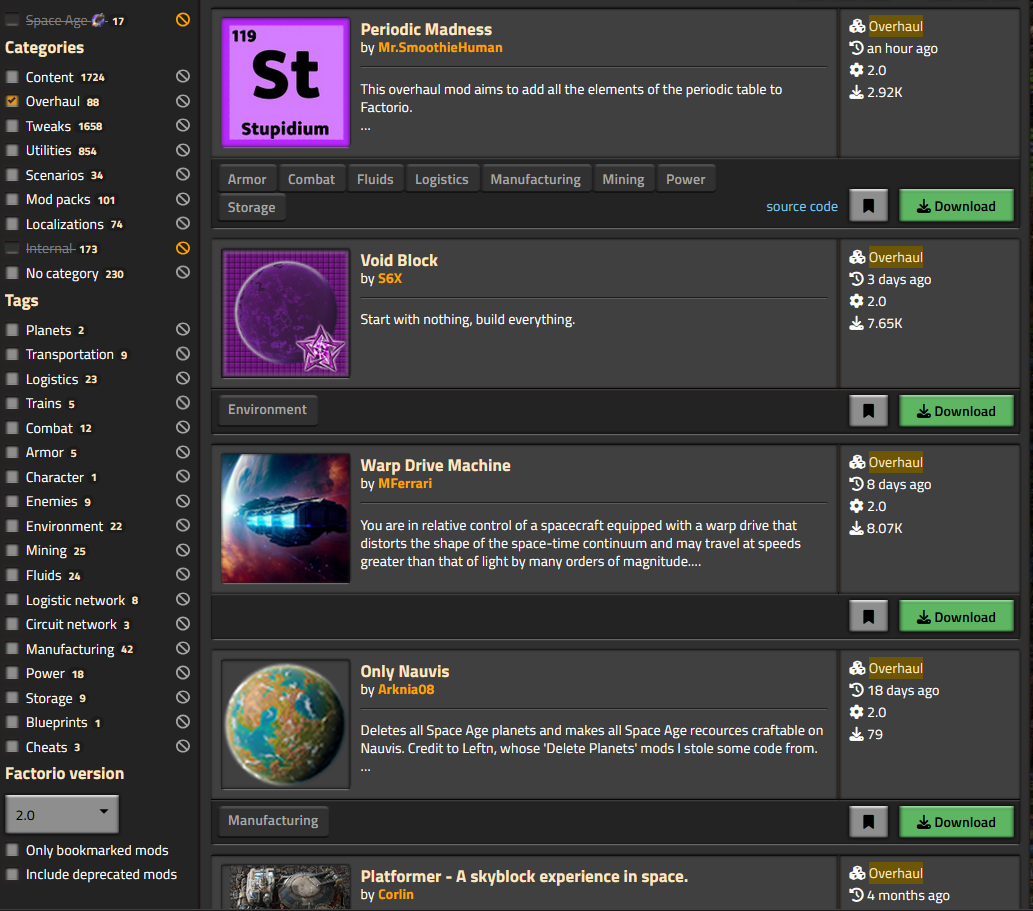Enable Include deprecated mods checkbox
The image size is (1033, 911).
[12, 875]
